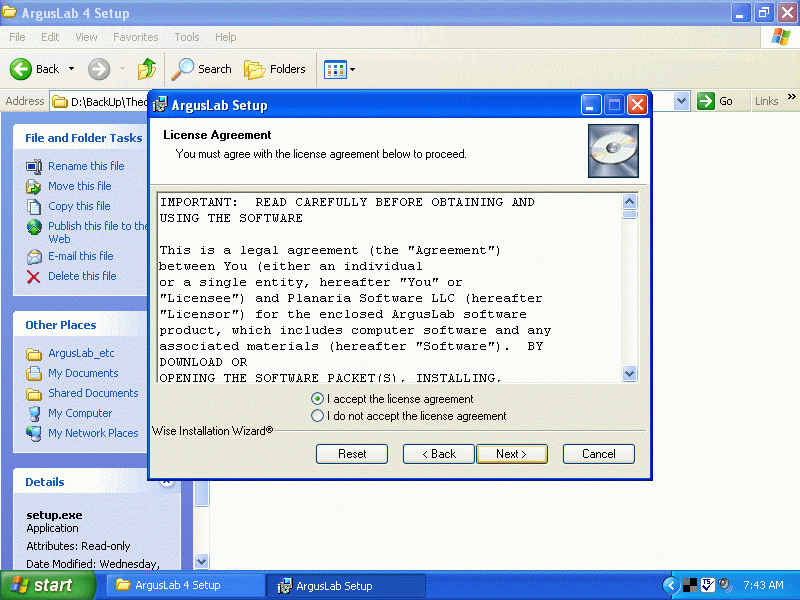Image resolution: width=800 pixels, height=600 pixels.
Task: Click the ArgusLab_etc folder icon
Action: point(34,354)
